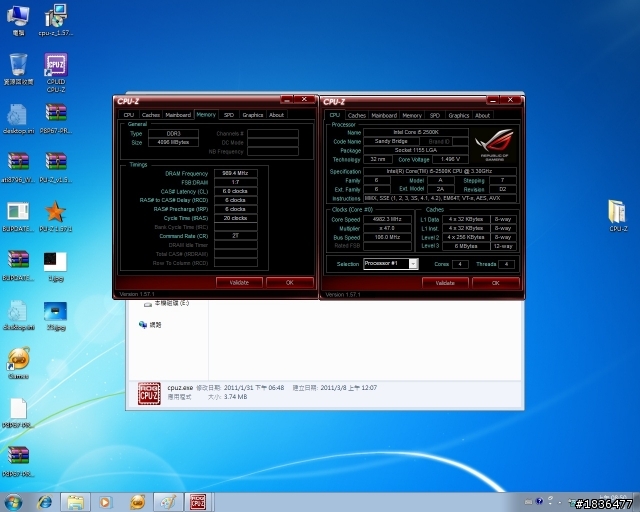Open the Computer desktop icon
This screenshot has width=640, height=512.
18,20
